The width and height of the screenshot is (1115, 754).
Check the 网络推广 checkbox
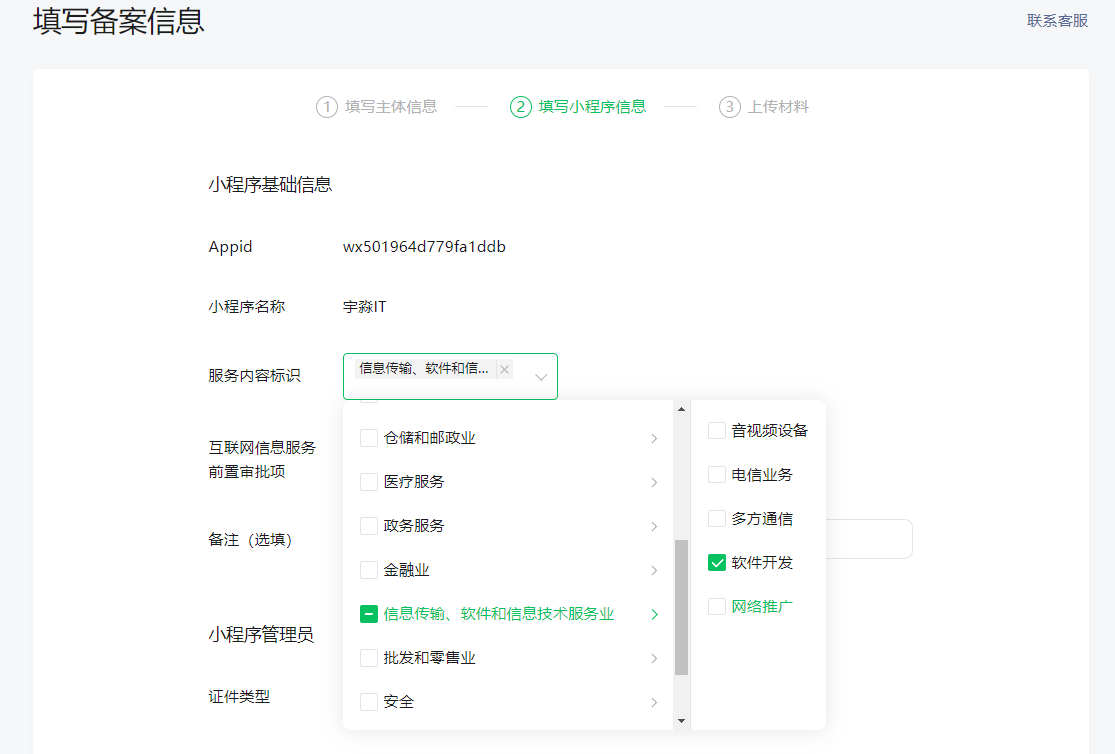point(717,607)
